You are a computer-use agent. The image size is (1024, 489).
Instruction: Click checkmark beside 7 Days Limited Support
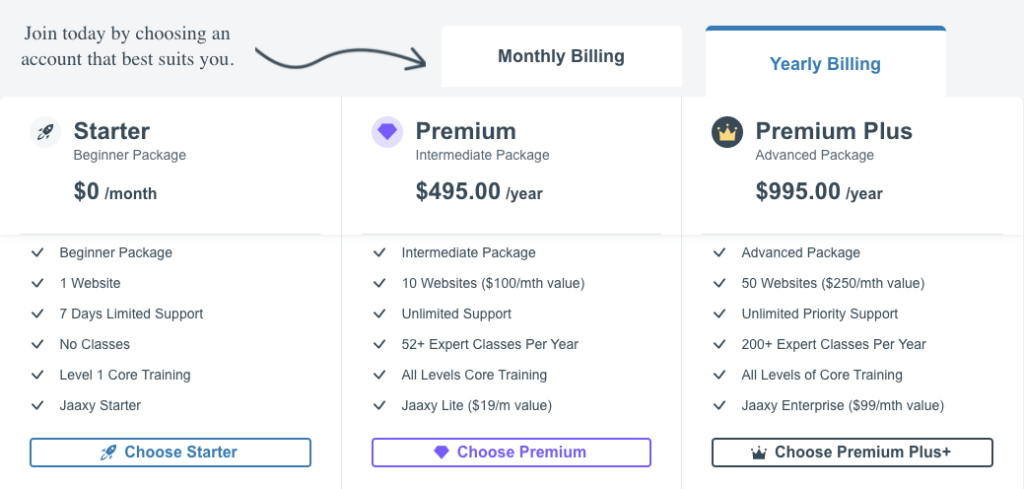tap(38, 314)
